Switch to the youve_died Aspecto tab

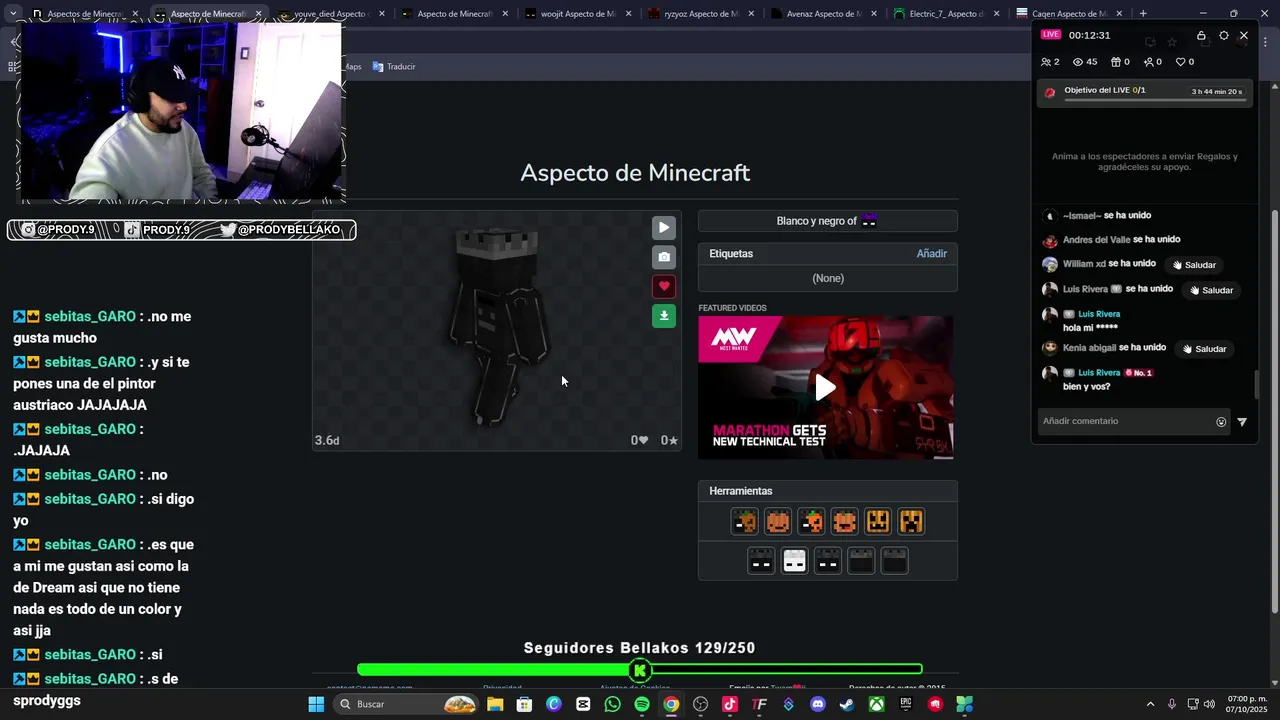pyautogui.click(x=330, y=14)
